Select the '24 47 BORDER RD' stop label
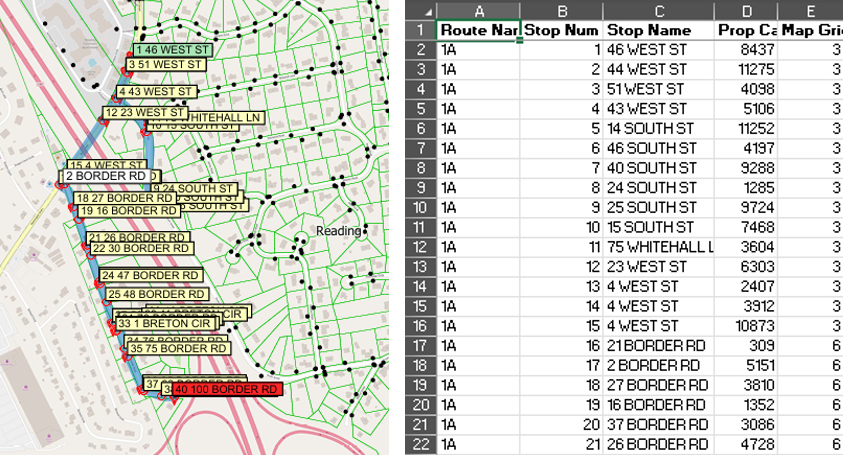 (150, 275)
